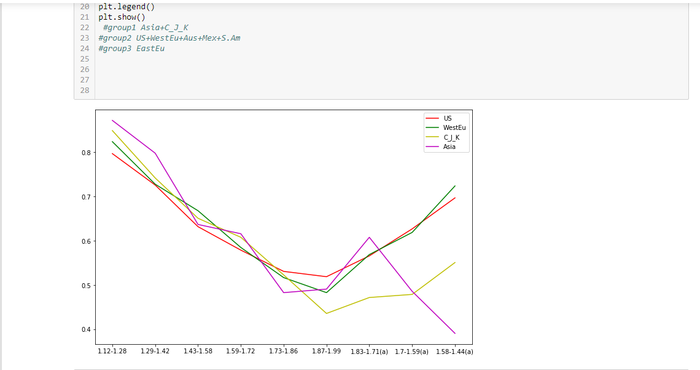Click the green WestEu legend swatch
The width and height of the screenshot is (700, 370).
coord(432,128)
